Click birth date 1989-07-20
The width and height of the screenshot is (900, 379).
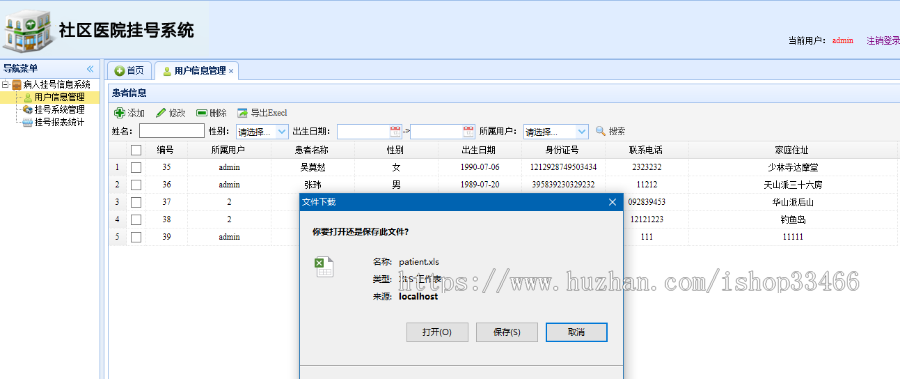tap(480, 185)
